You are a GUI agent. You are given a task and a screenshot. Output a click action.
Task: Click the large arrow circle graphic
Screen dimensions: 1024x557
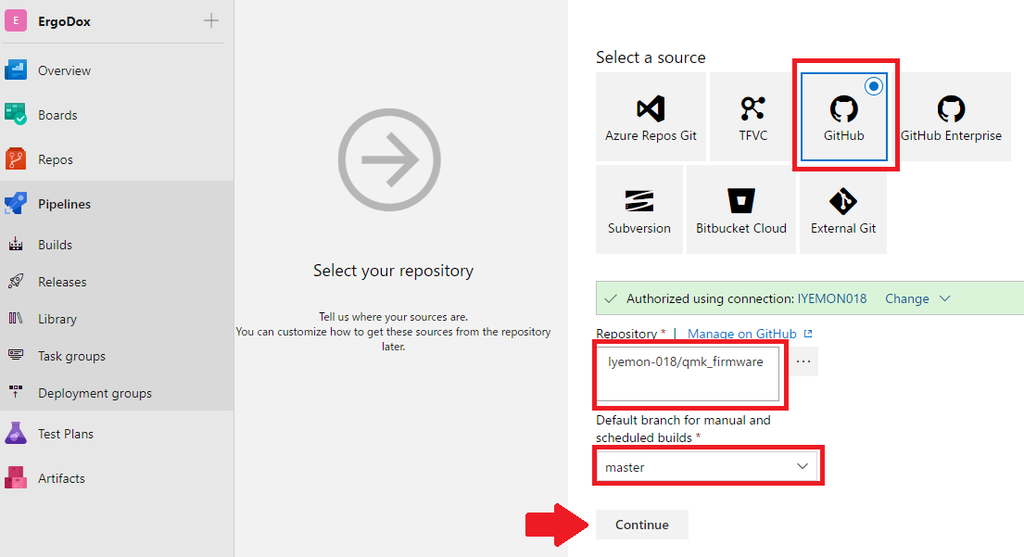[389, 159]
